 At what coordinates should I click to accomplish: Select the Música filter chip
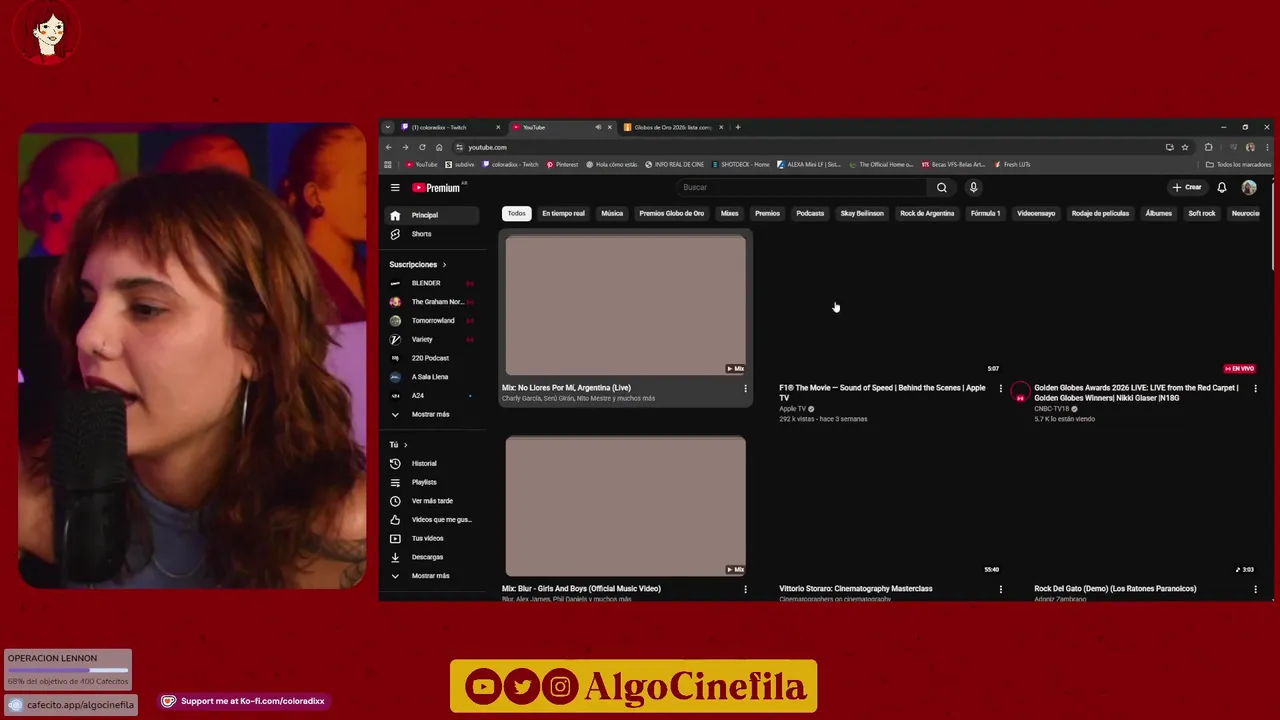point(612,213)
